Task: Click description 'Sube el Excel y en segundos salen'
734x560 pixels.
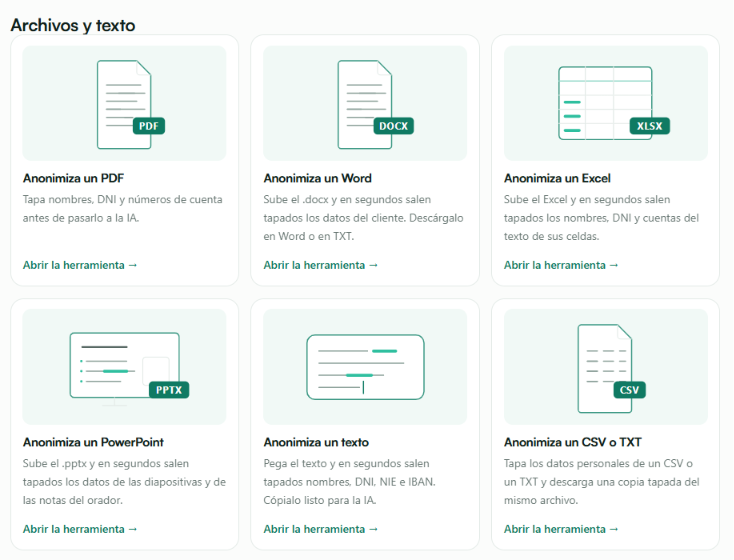Action: (x=587, y=199)
